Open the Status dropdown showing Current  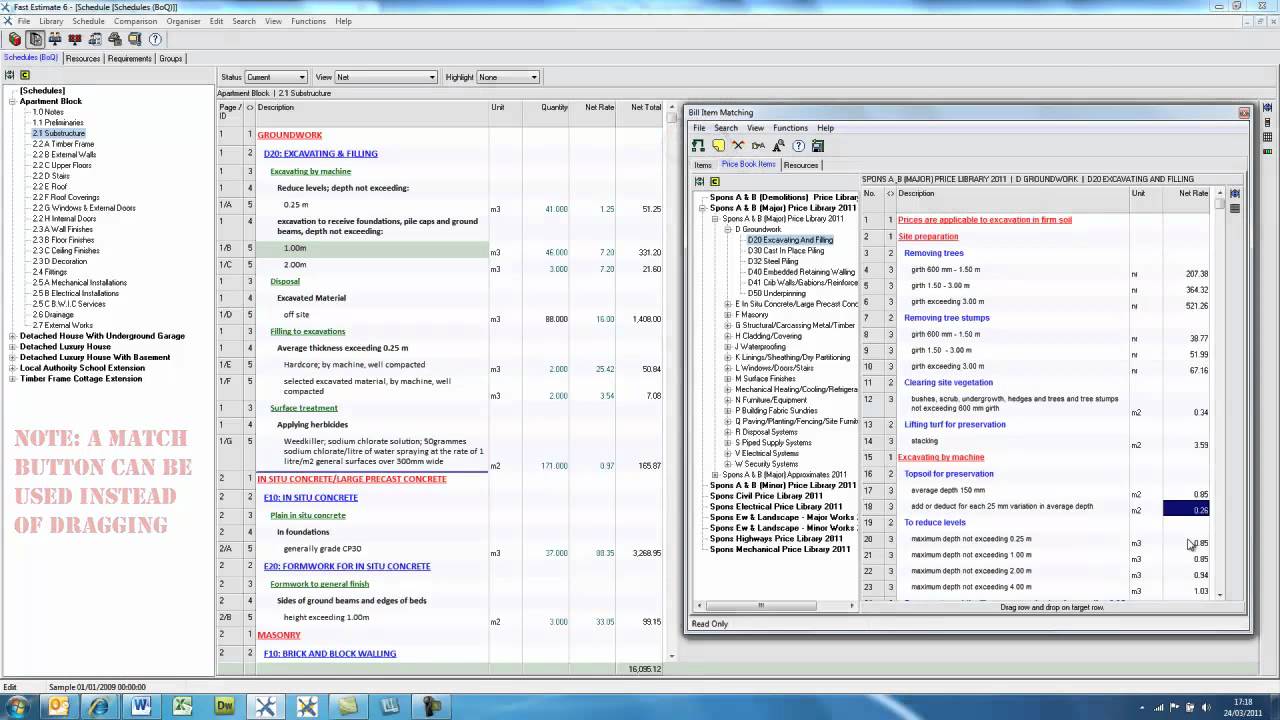pyautogui.click(x=276, y=77)
